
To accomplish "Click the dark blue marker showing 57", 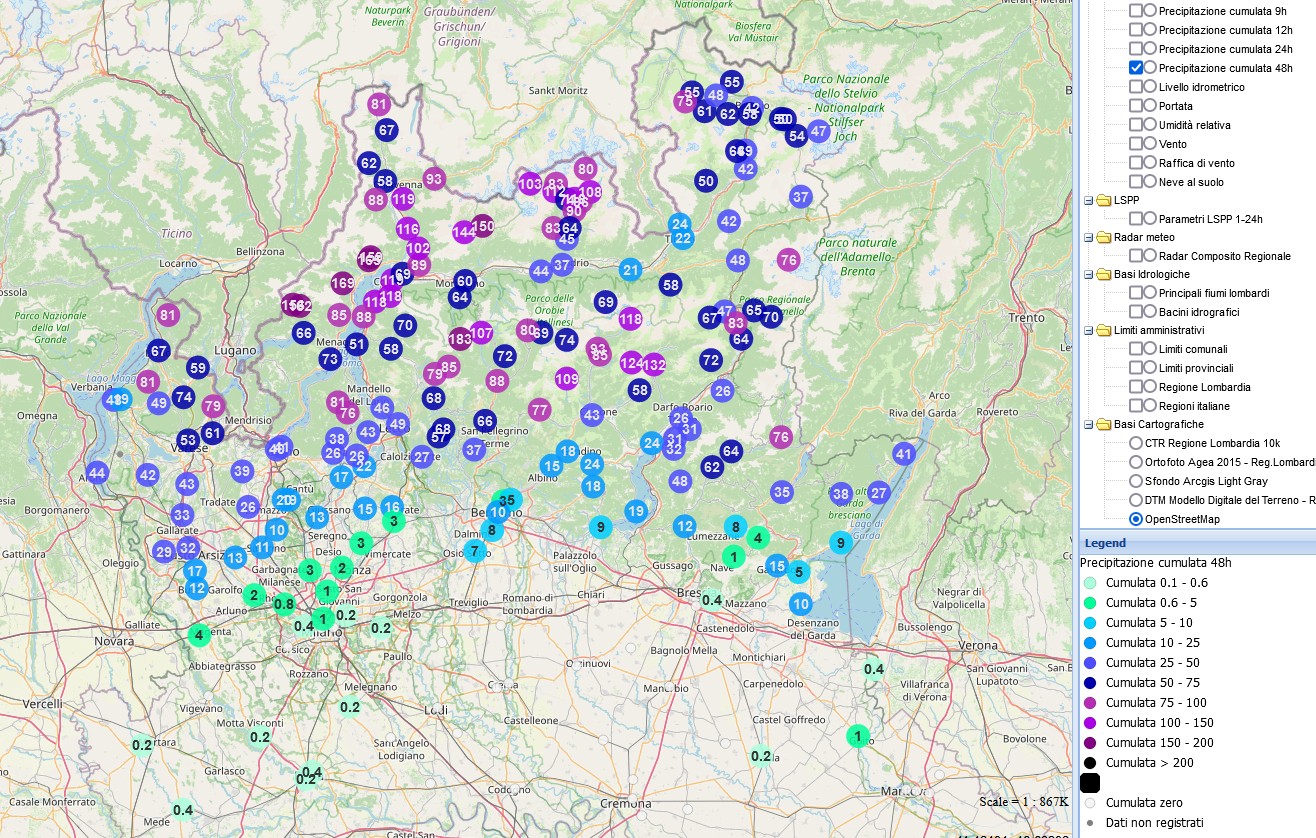I will (x=438, y=437).
